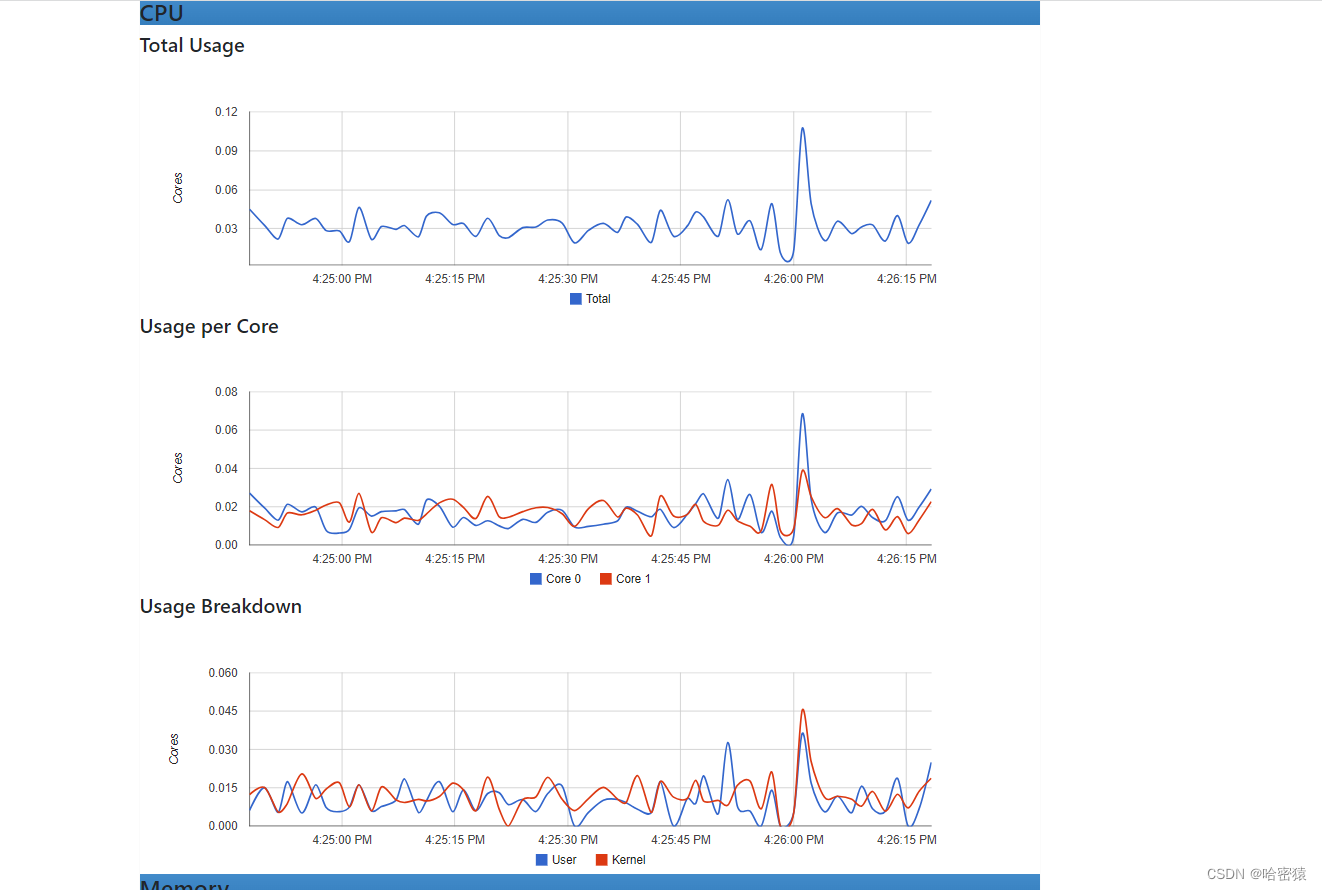Click the spike peak in Total Usage chart
1322x890 pixels.
(802, 128)
